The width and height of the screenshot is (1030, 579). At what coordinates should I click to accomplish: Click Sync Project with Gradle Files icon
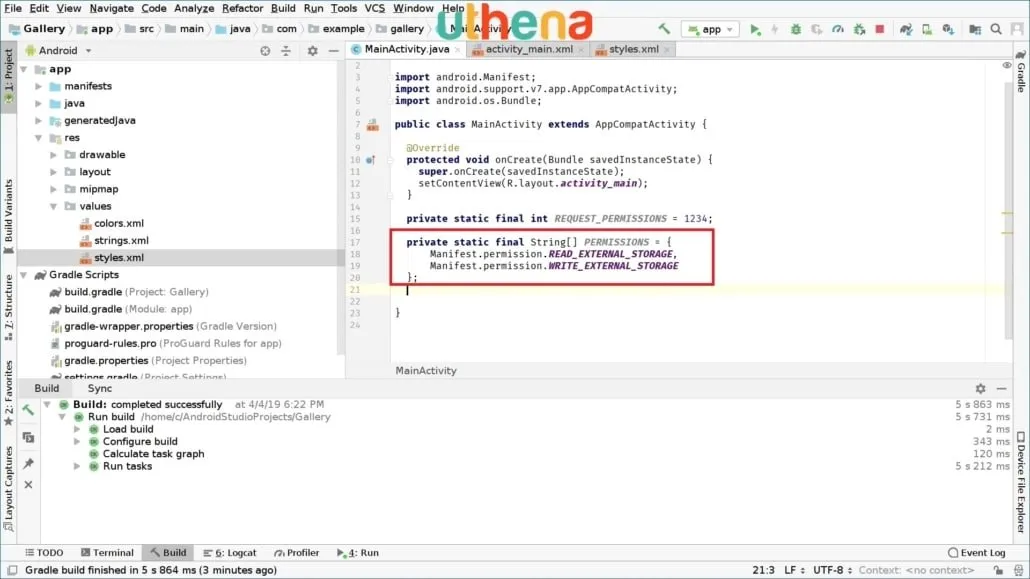[x=906, y=30]
